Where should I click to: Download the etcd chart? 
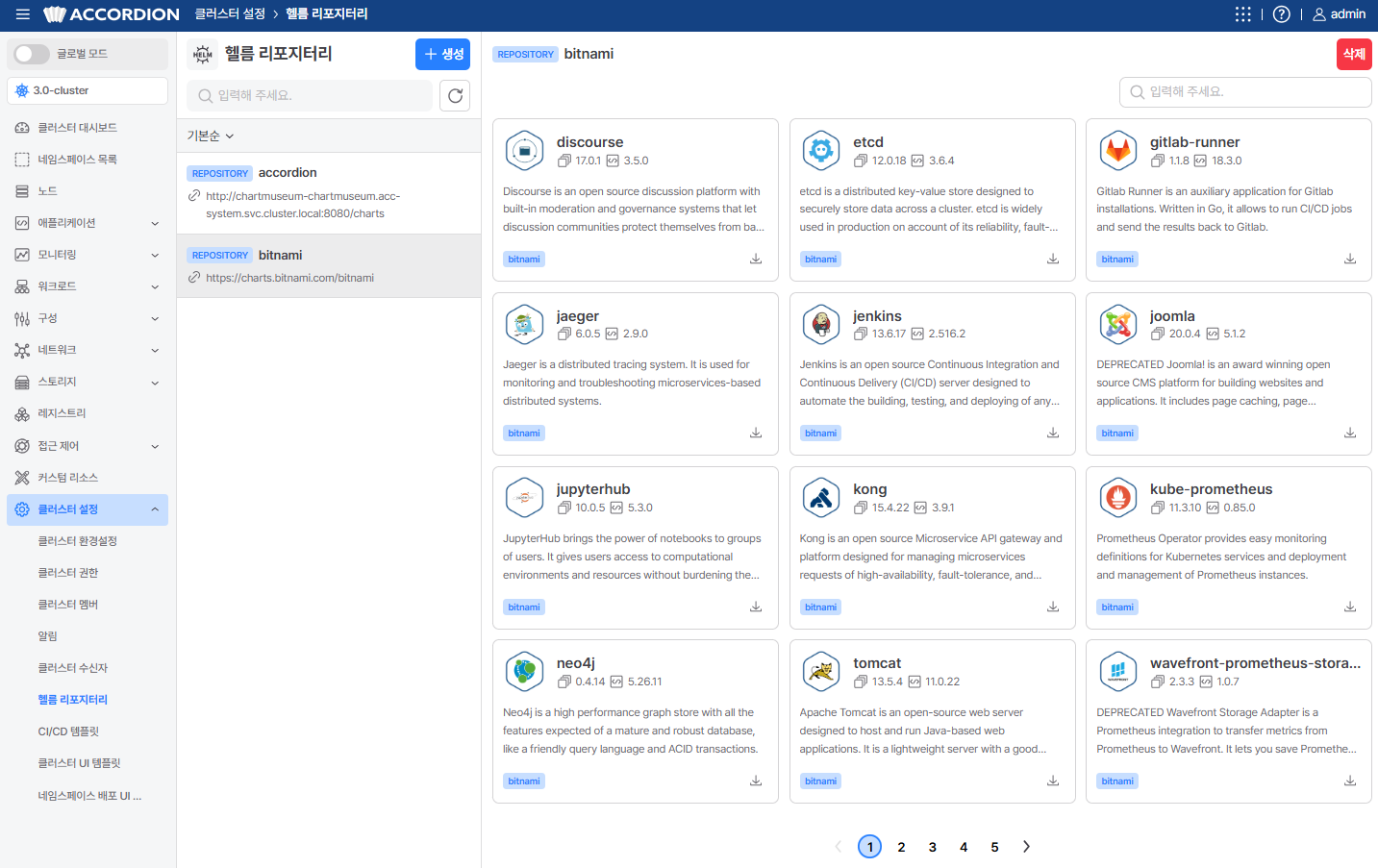pos(1053,259)
